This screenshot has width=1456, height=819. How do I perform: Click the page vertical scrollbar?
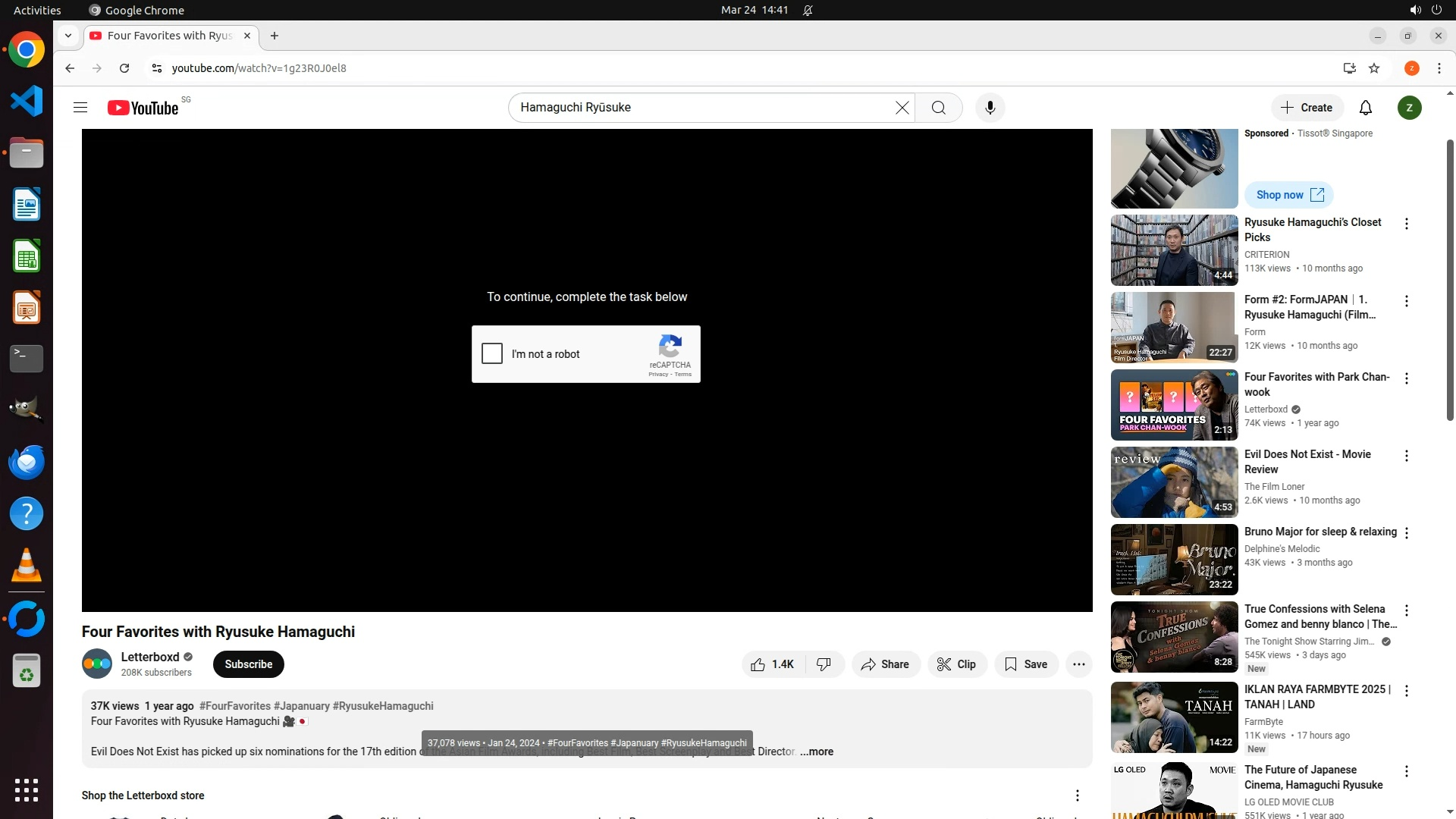point(1450,281)
